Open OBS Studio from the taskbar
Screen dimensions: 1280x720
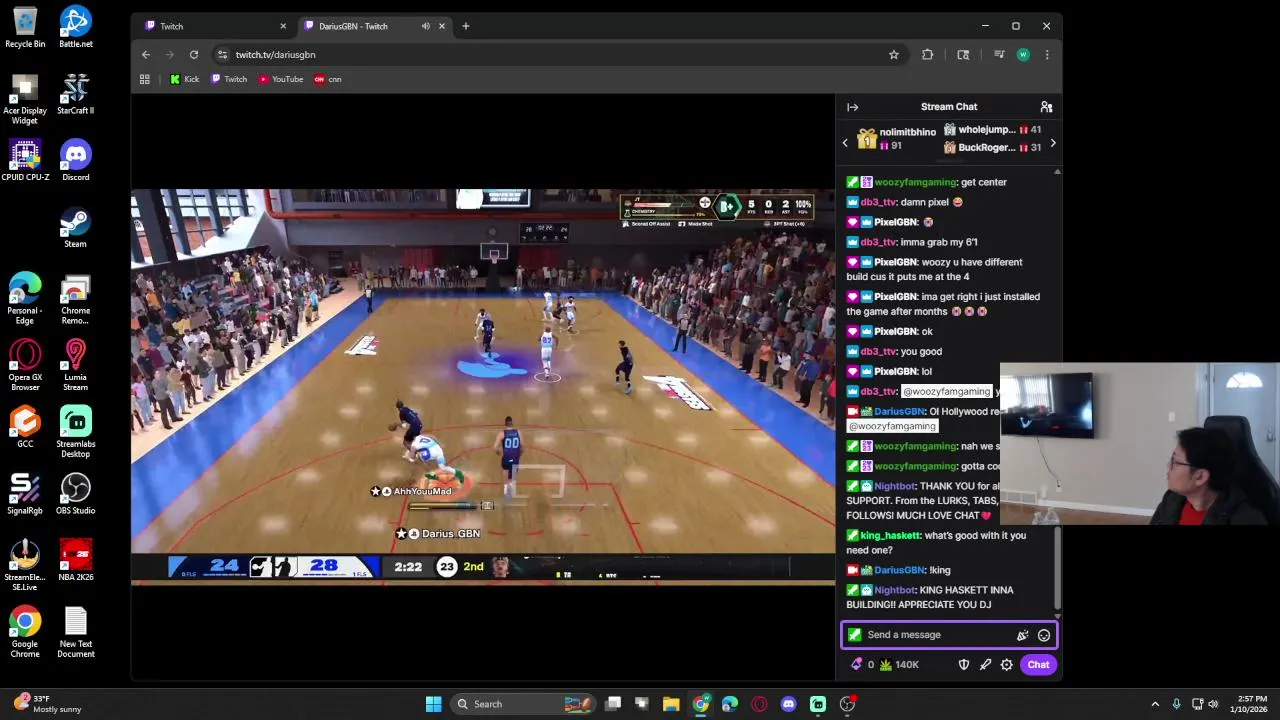[x=847, y=704]
